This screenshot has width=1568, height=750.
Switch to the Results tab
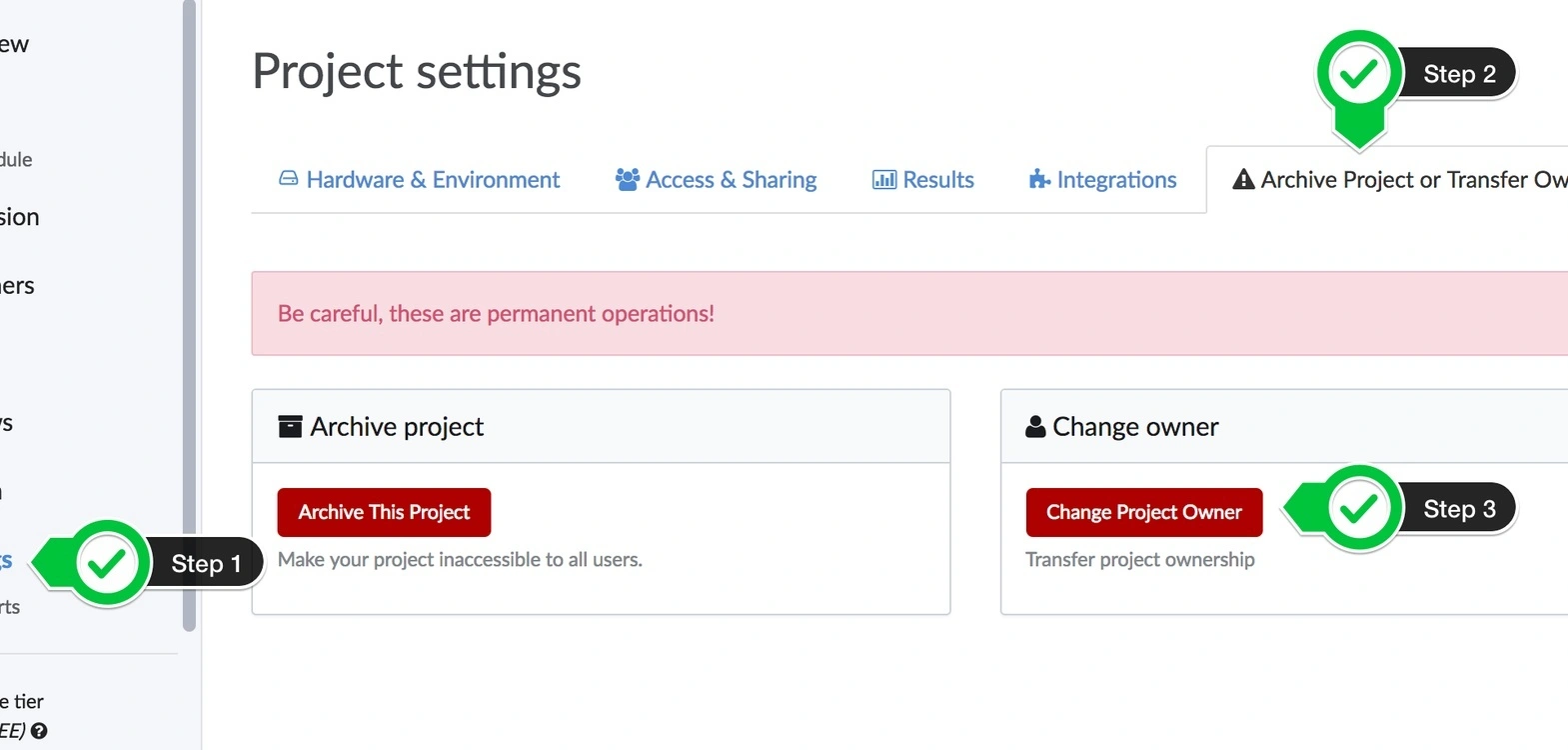click(x=937, y=180)
